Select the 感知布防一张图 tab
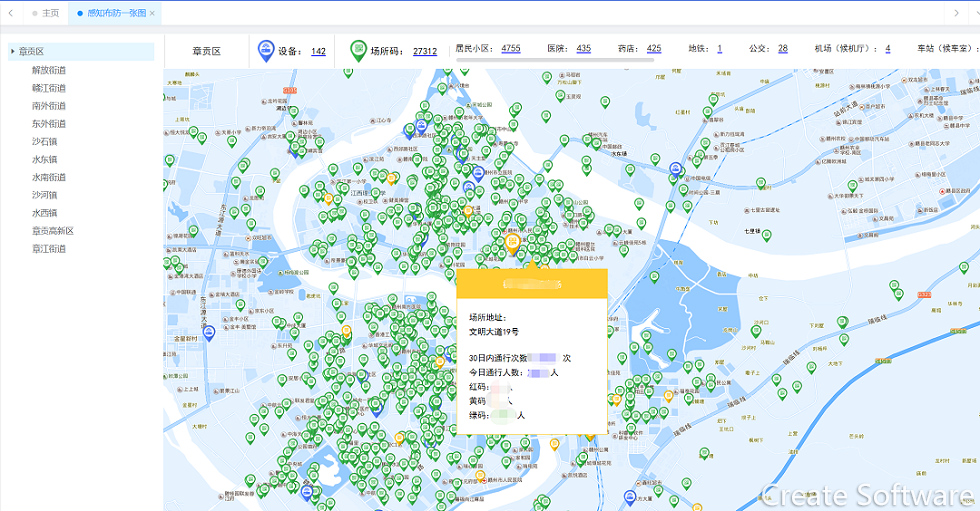Image resolution: width=980 pixels, height=511 pixels. pyautogui.click(x=115, y=13)
